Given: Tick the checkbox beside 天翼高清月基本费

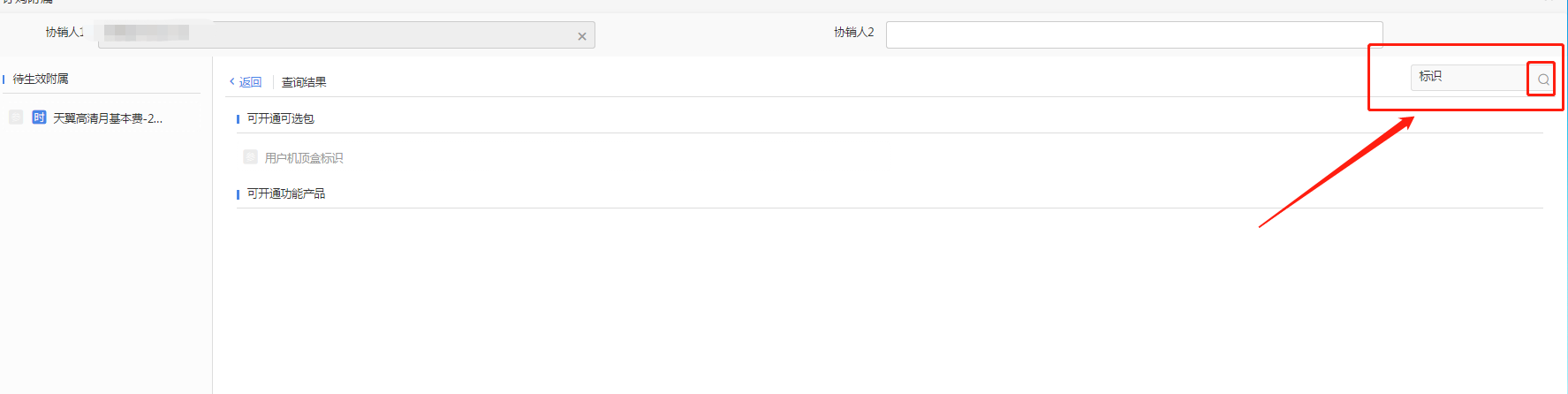Looking at the screenshot, I should (16, 117).
